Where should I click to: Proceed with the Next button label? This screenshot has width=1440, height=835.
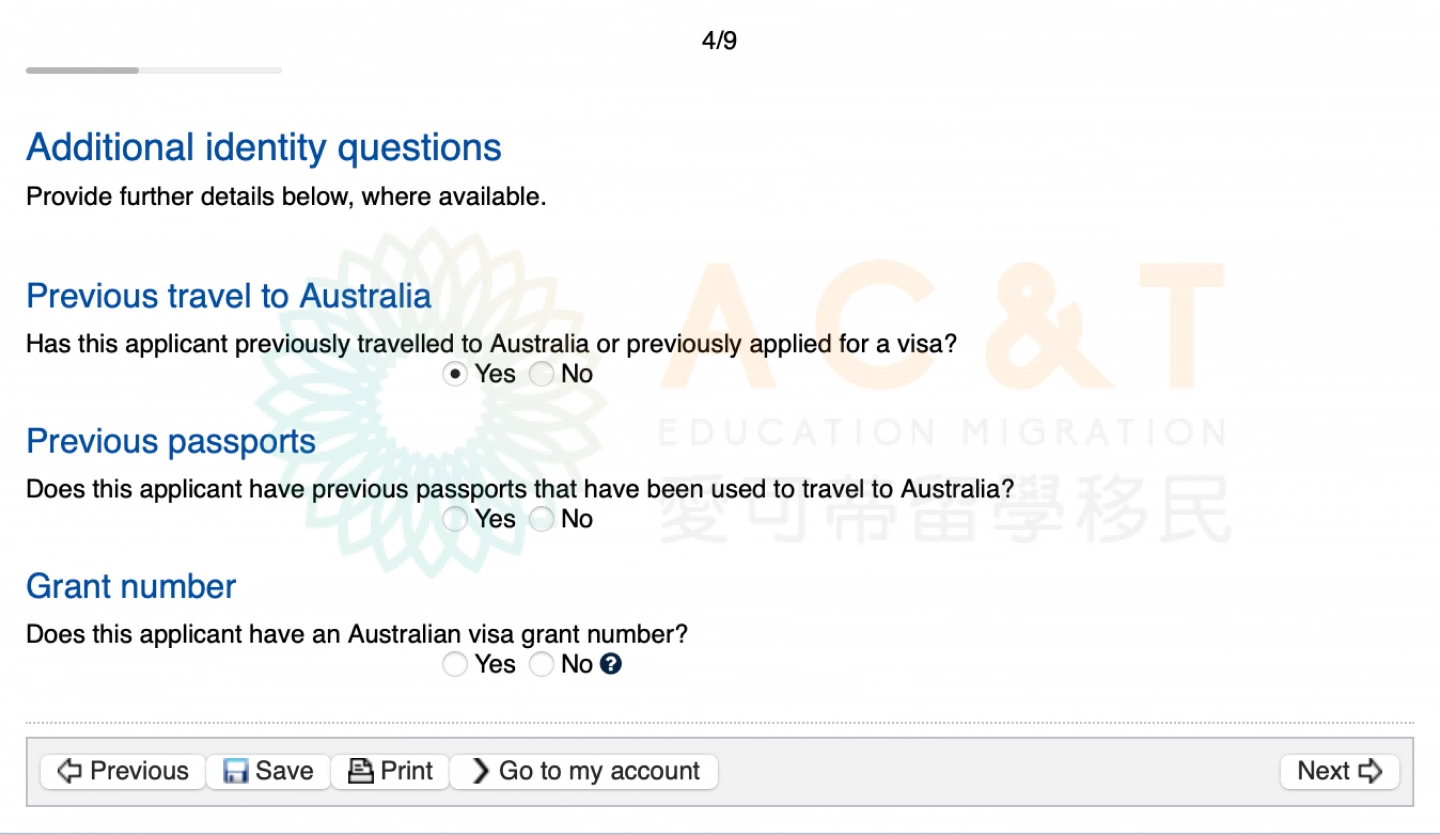click(x=1323, y=771)
